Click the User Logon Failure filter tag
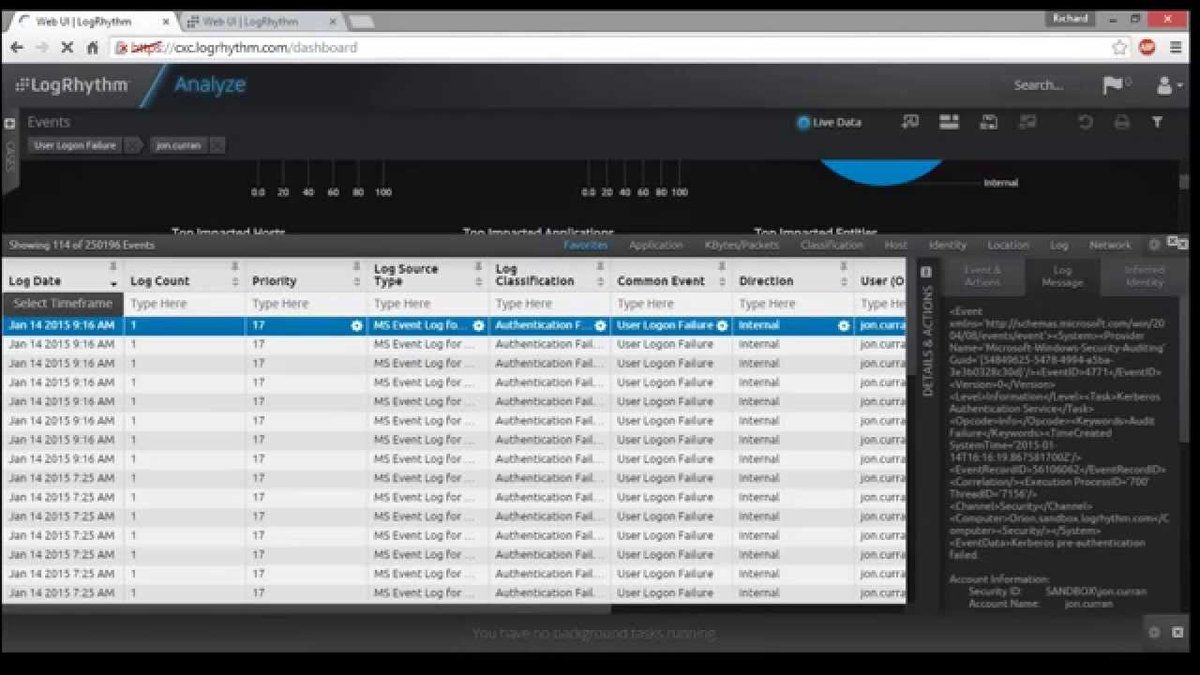 [x=75, y=146]
